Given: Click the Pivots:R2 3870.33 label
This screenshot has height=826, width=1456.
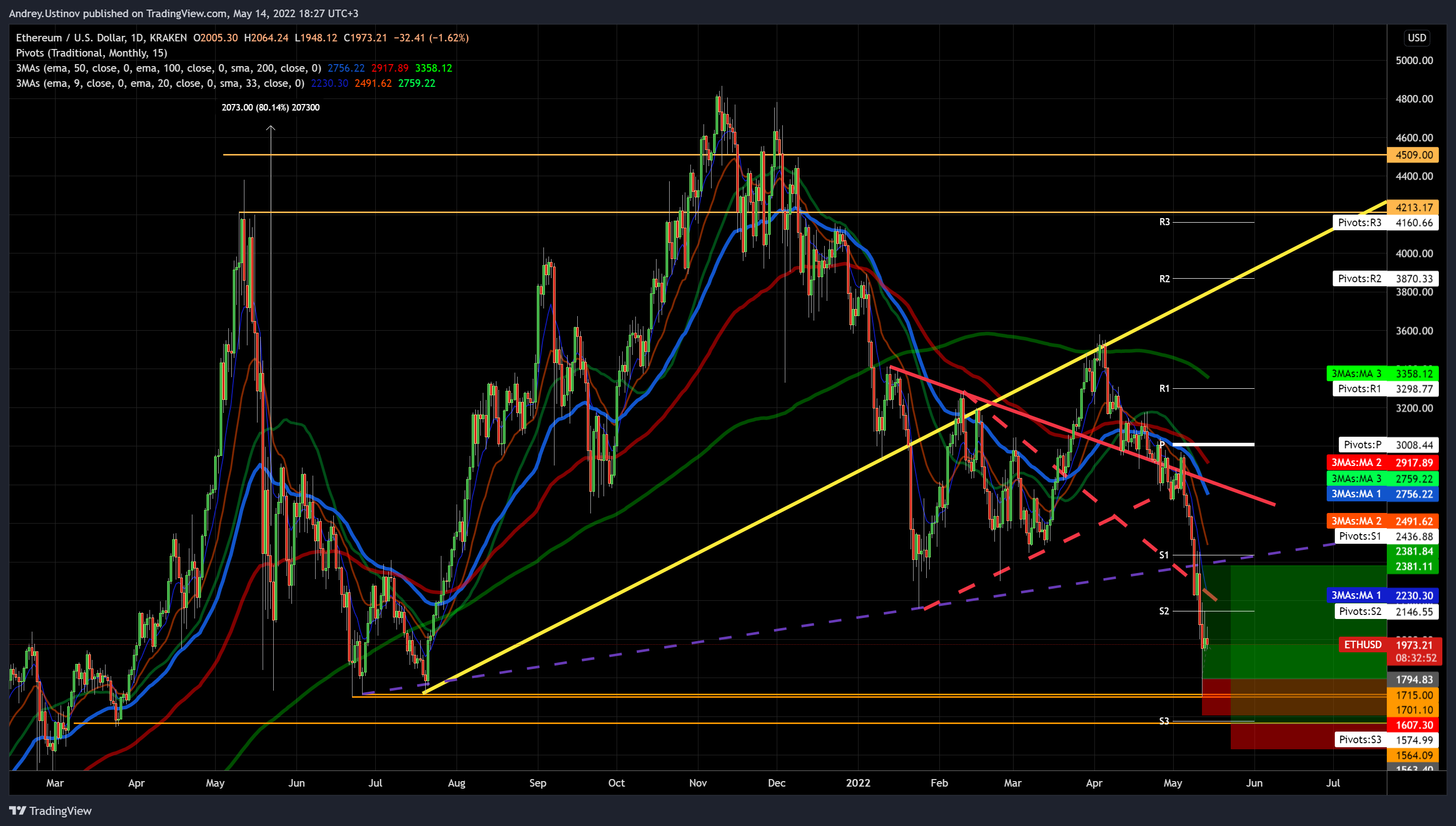Looking at the screenshot, I should pyautogui.click(x=1386, y=279).
